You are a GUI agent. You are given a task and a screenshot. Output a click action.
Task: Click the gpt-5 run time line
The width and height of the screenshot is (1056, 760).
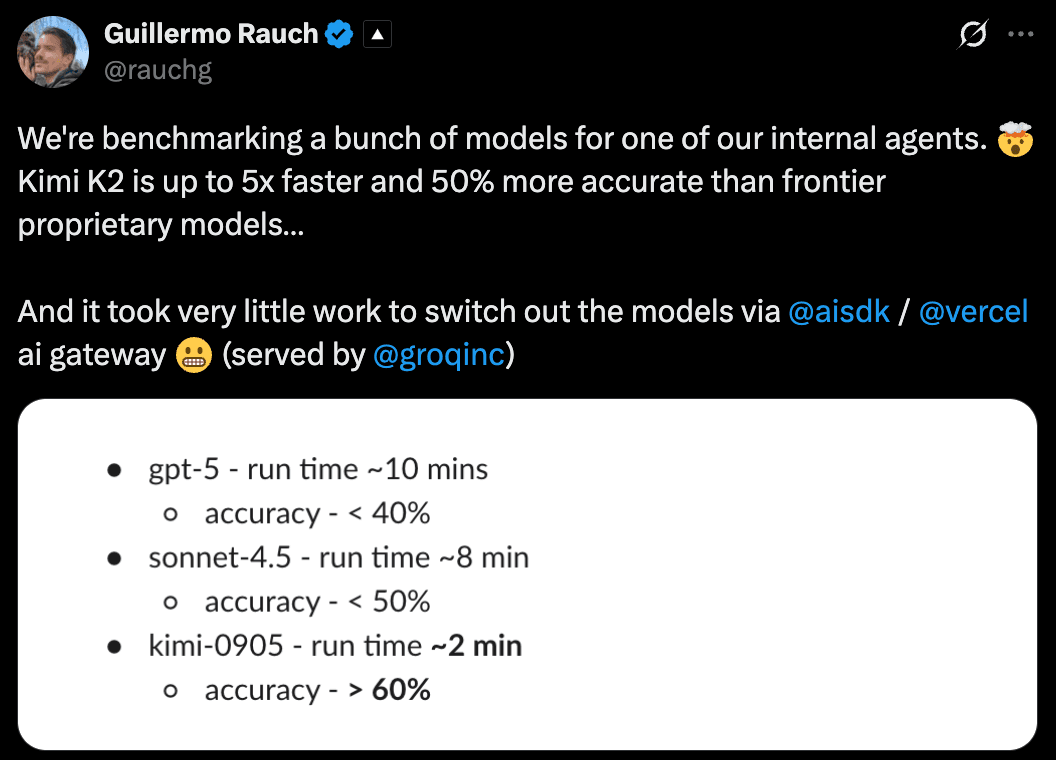(x=318, y=469)
